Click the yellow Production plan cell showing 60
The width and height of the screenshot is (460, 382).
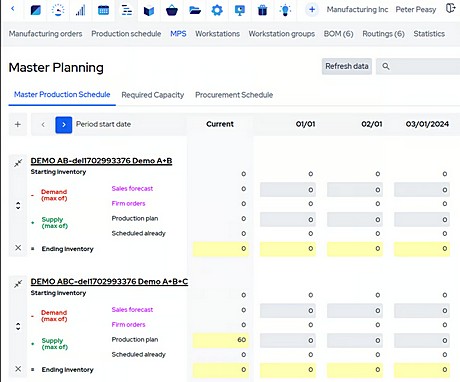pyautogui.click(x=221, y=340)
